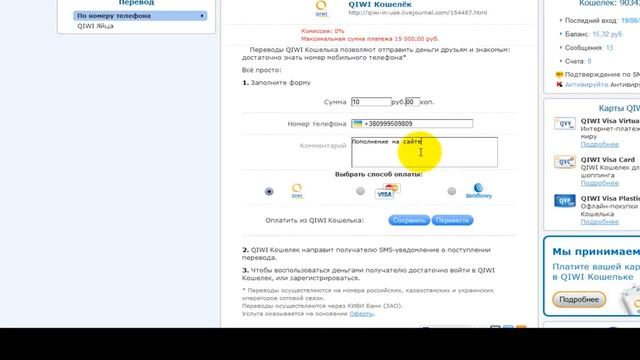Click the Перевод heading in left panel
640x360 pixels.
pyautogui.click(x=136, y=3)
